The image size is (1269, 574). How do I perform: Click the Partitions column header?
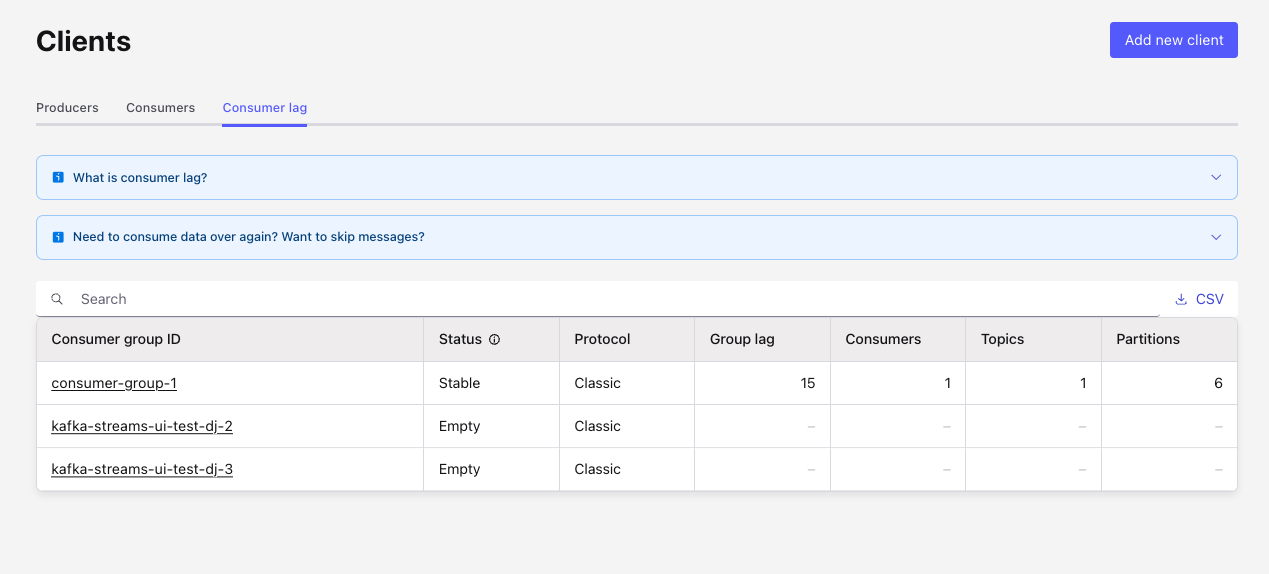(1148, 339)
